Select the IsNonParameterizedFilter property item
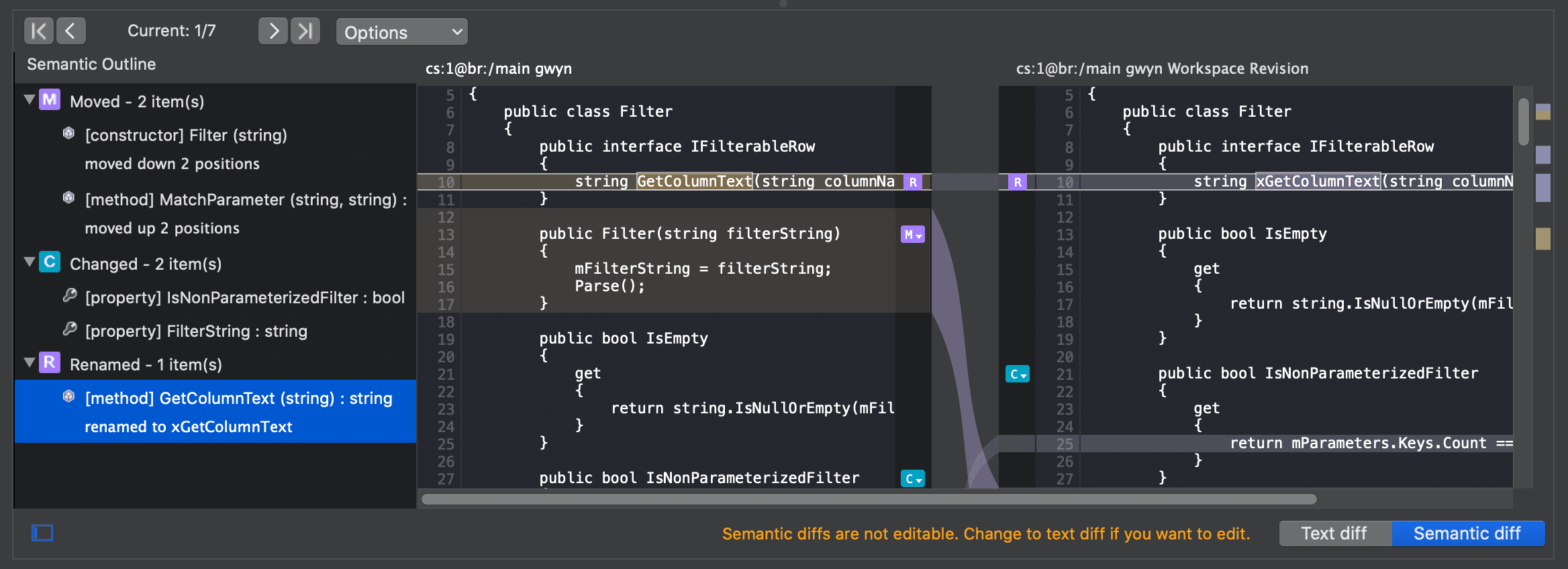This screenshot has height=569, width=1568. pyautogui.click(x=215, y=297)
